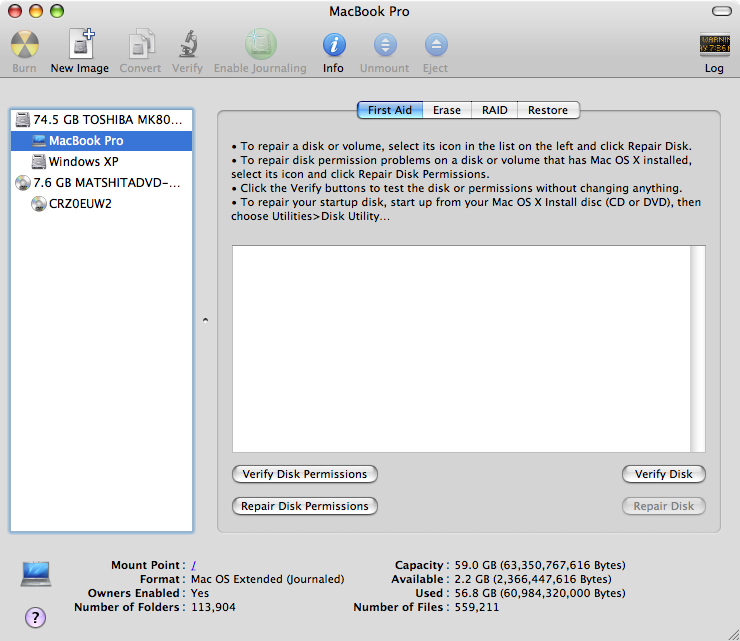Click the green zoom window button
Image resolution: width=740 pixels, height=641 pixels.
[x=57, y=11]
